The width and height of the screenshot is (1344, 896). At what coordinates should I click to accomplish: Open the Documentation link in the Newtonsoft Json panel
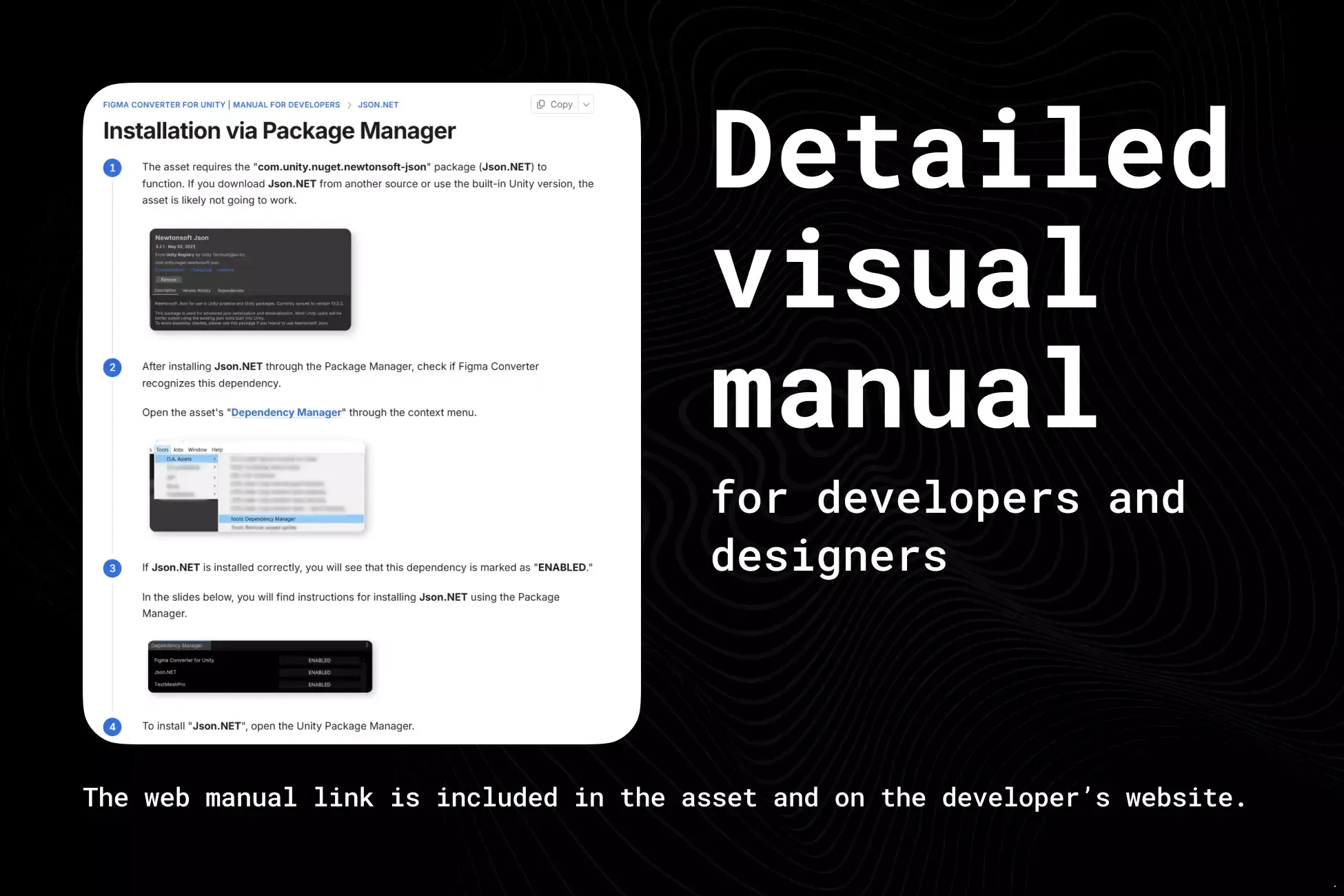pyautogui.click(x=170, y=270)
